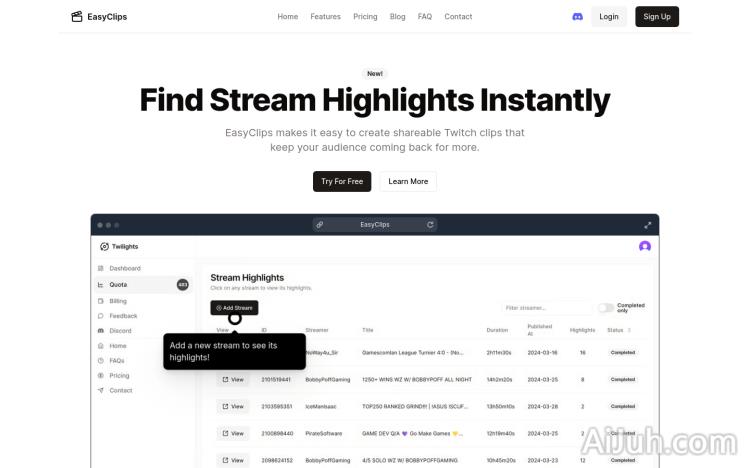Screen dimensions: 750x468
Task: Click the Add Stream button
Action: coord(233,307)
